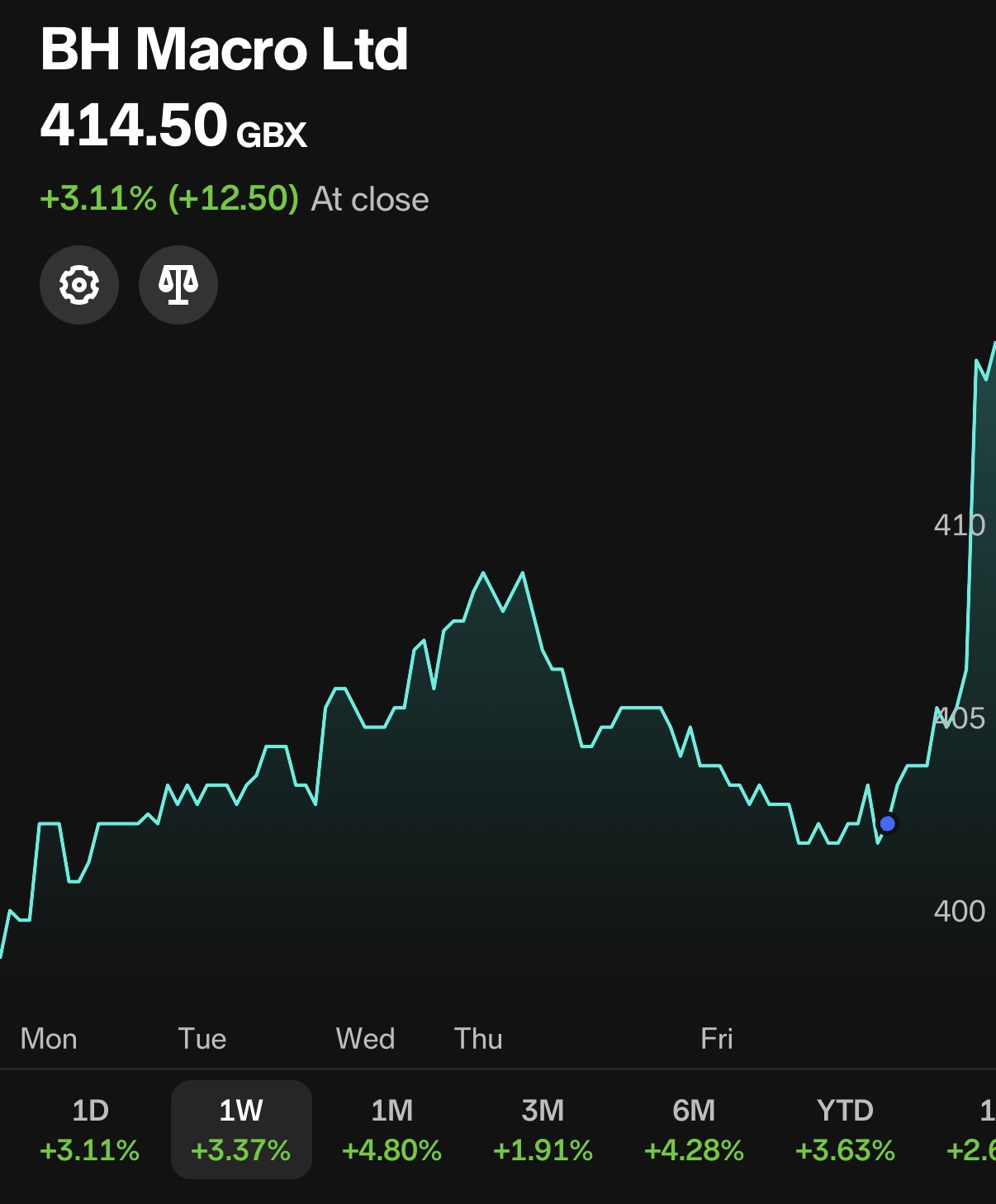Image resolution: width=996 pixels, height=1204 pixels.
Task: Switch to the 1M range
Action: coord(391,1129)
